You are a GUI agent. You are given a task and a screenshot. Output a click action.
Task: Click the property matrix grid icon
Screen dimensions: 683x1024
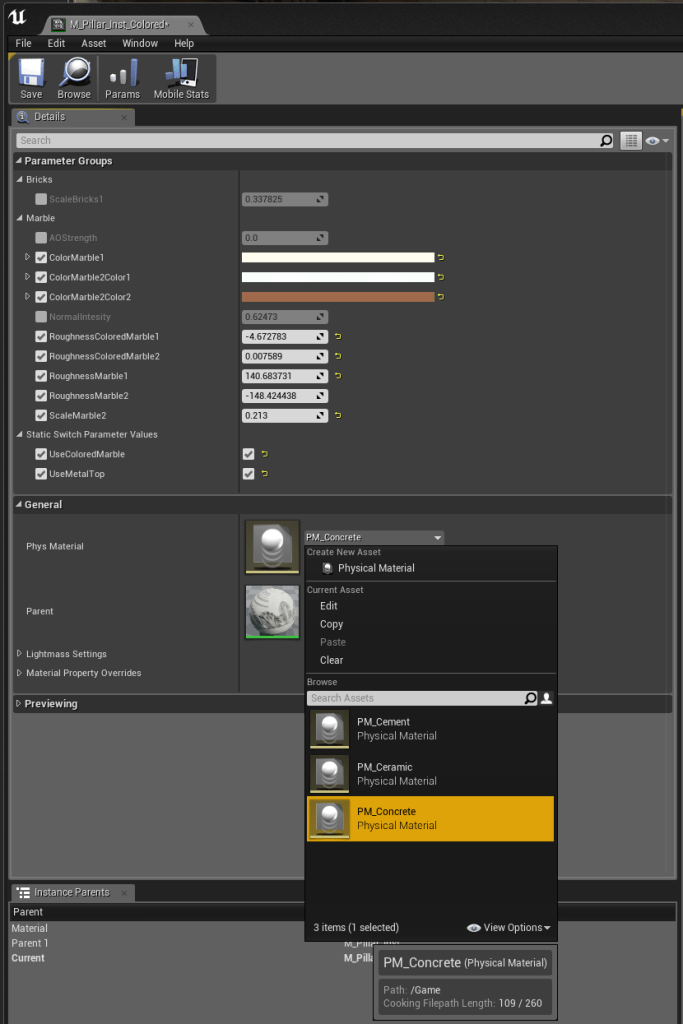(630, 141)
